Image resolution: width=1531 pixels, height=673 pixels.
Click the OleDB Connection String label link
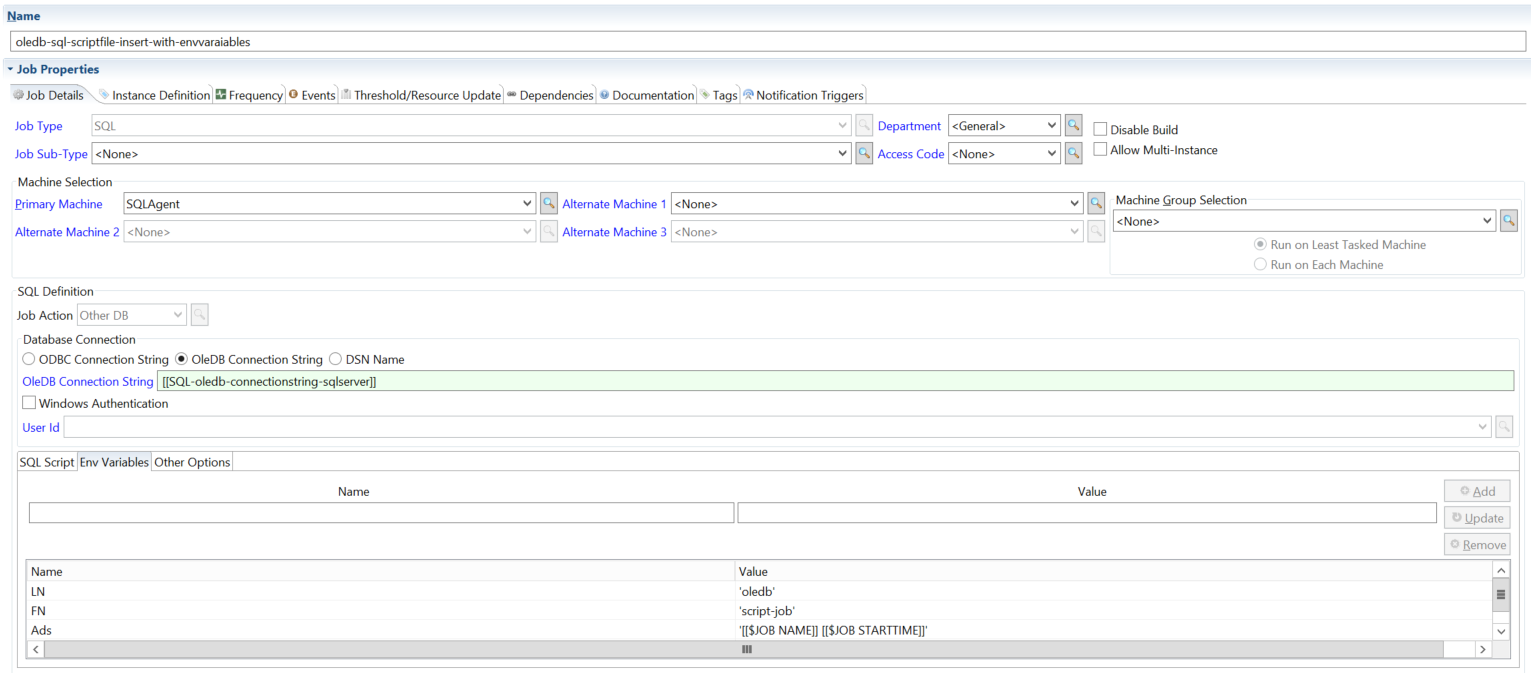(88, 381)
